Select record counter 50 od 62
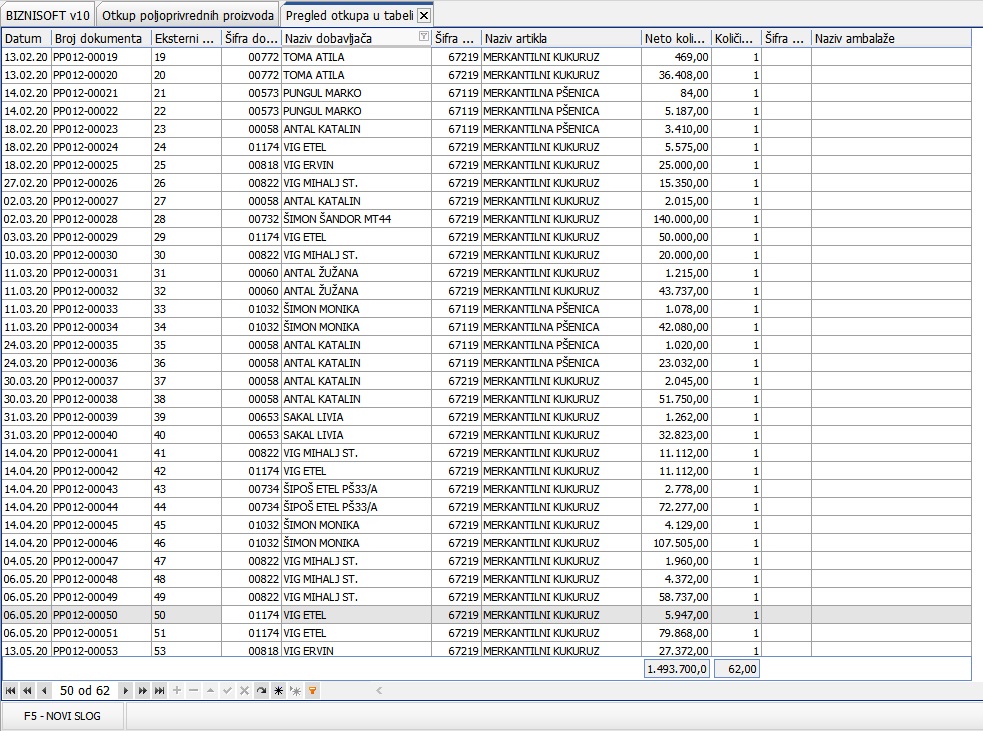Viewport: 983px width, 731px height. (85, 691)
